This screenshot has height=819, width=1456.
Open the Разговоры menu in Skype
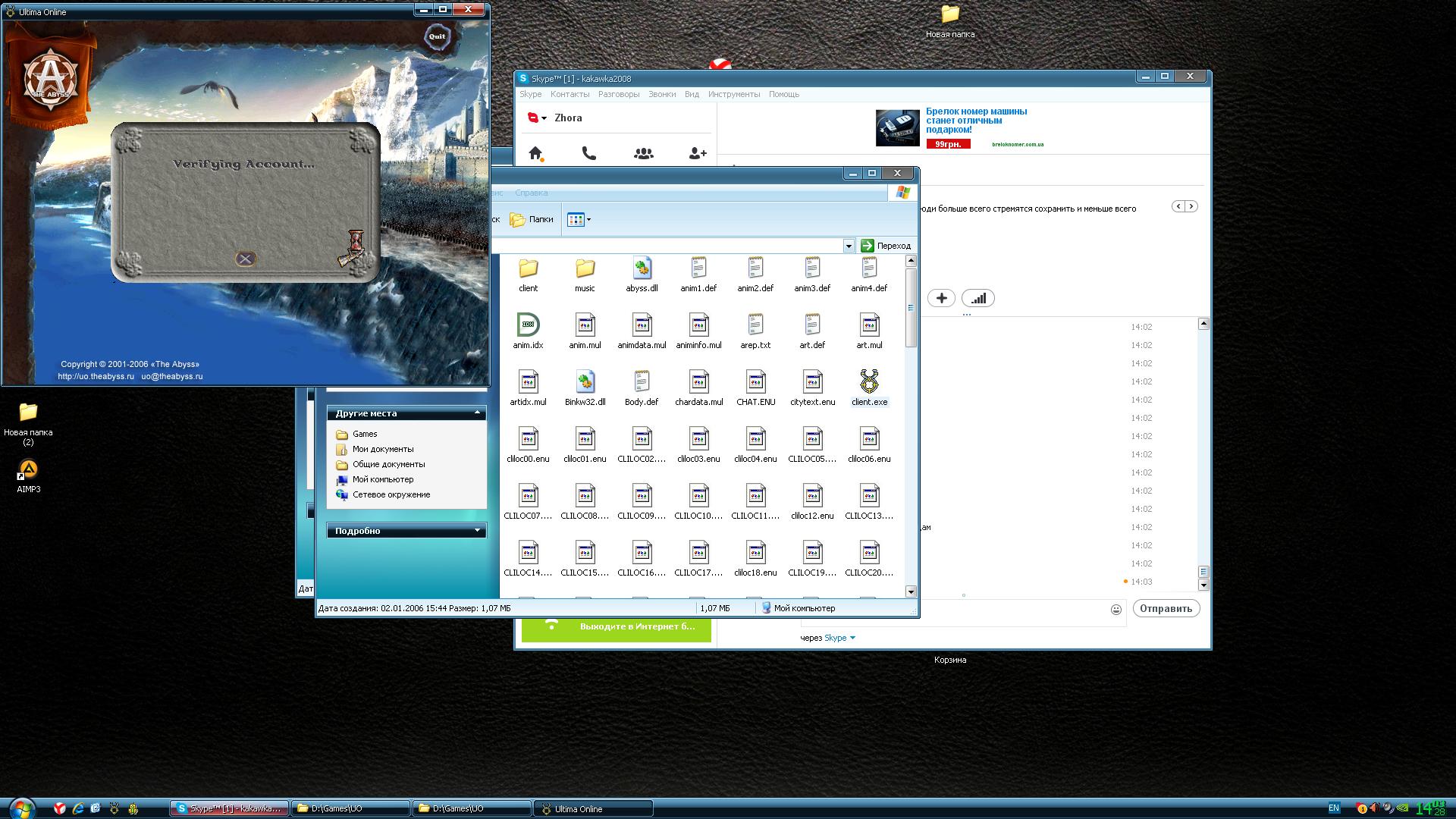click(619, 94)
